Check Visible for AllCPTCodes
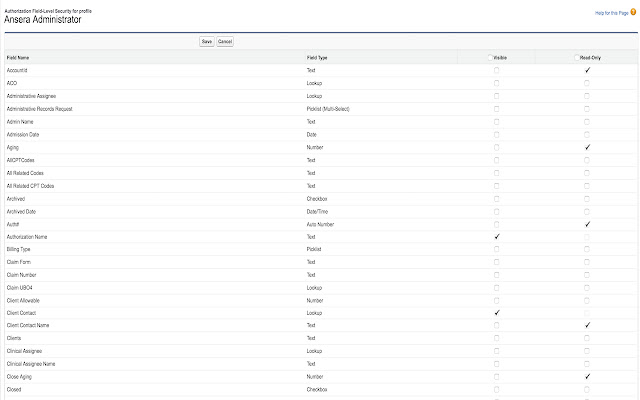Image resolution: width=640 pixels, height=400 pixels. (x=496, y=160)
